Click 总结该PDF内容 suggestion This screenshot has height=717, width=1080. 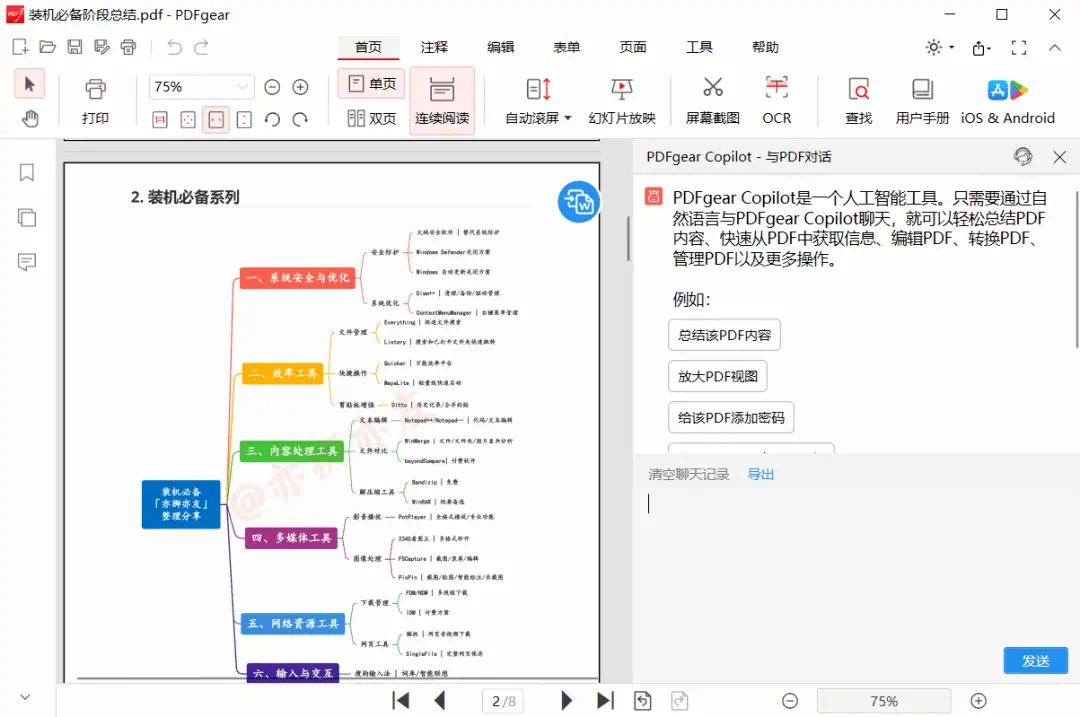(x=724, y=335)
